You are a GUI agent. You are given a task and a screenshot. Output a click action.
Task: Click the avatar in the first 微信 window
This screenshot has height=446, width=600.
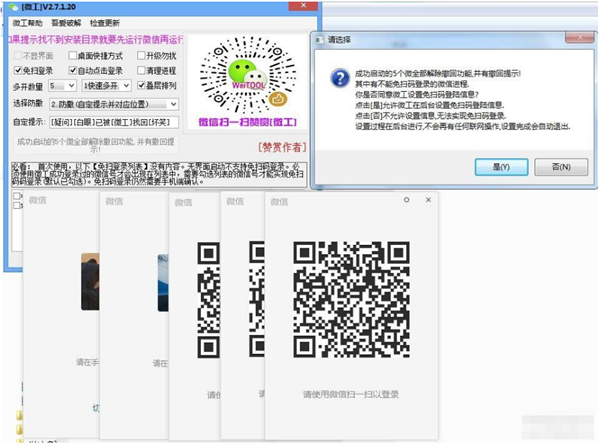[x=90, y=282]
